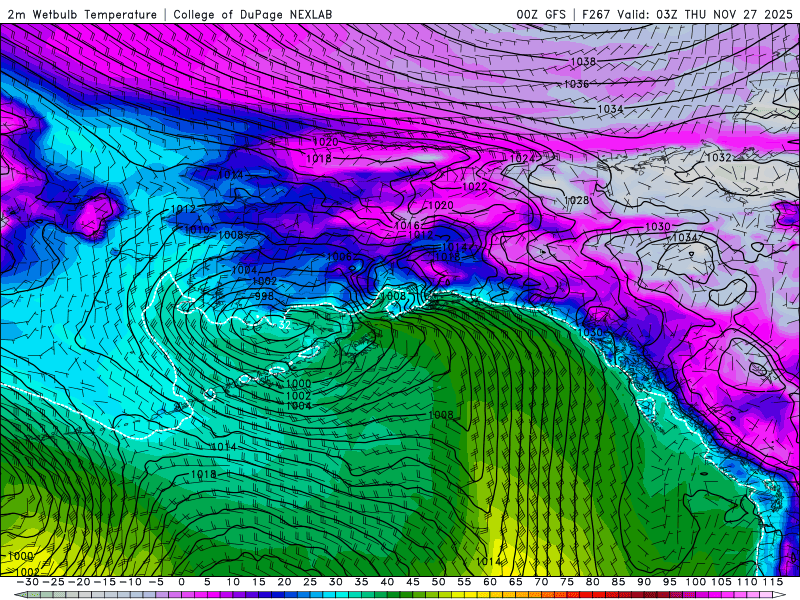This screenshot has height=600, width=800.
Task: Click 'F267 Valid: 03Z THU NOV 27 2025' text
Action: tap(687, 15)
